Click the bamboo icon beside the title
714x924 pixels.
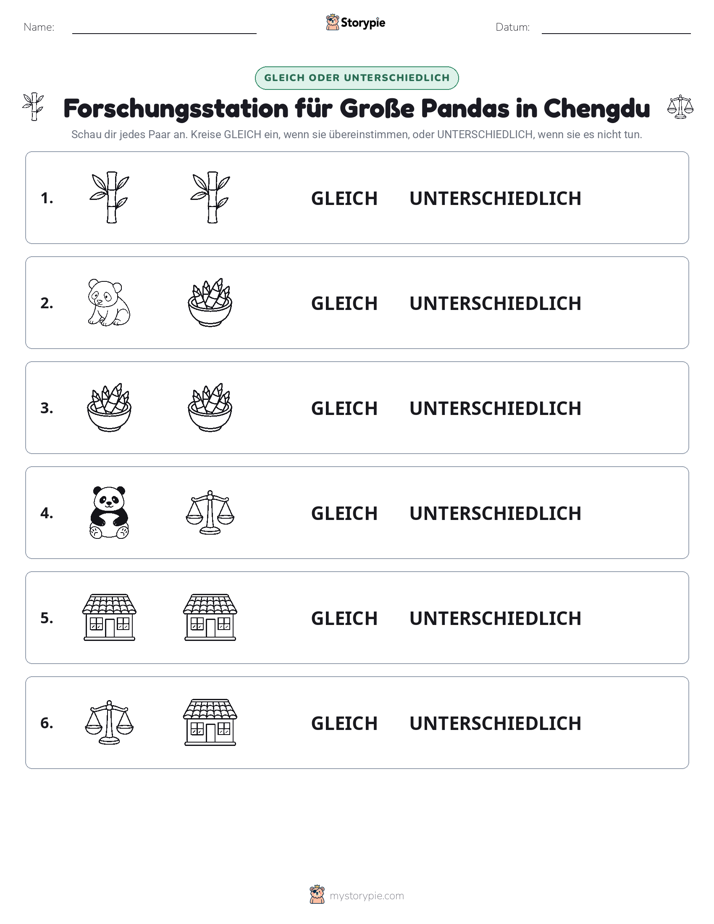coord(33,107)
